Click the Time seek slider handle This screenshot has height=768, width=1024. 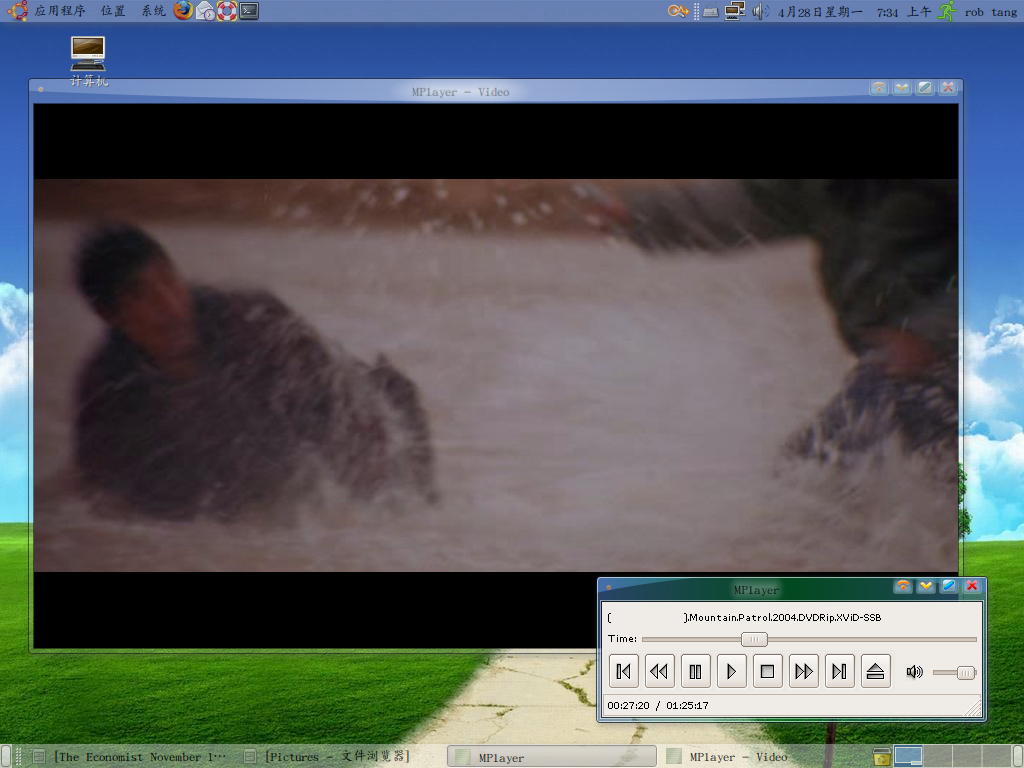[754, 639]
